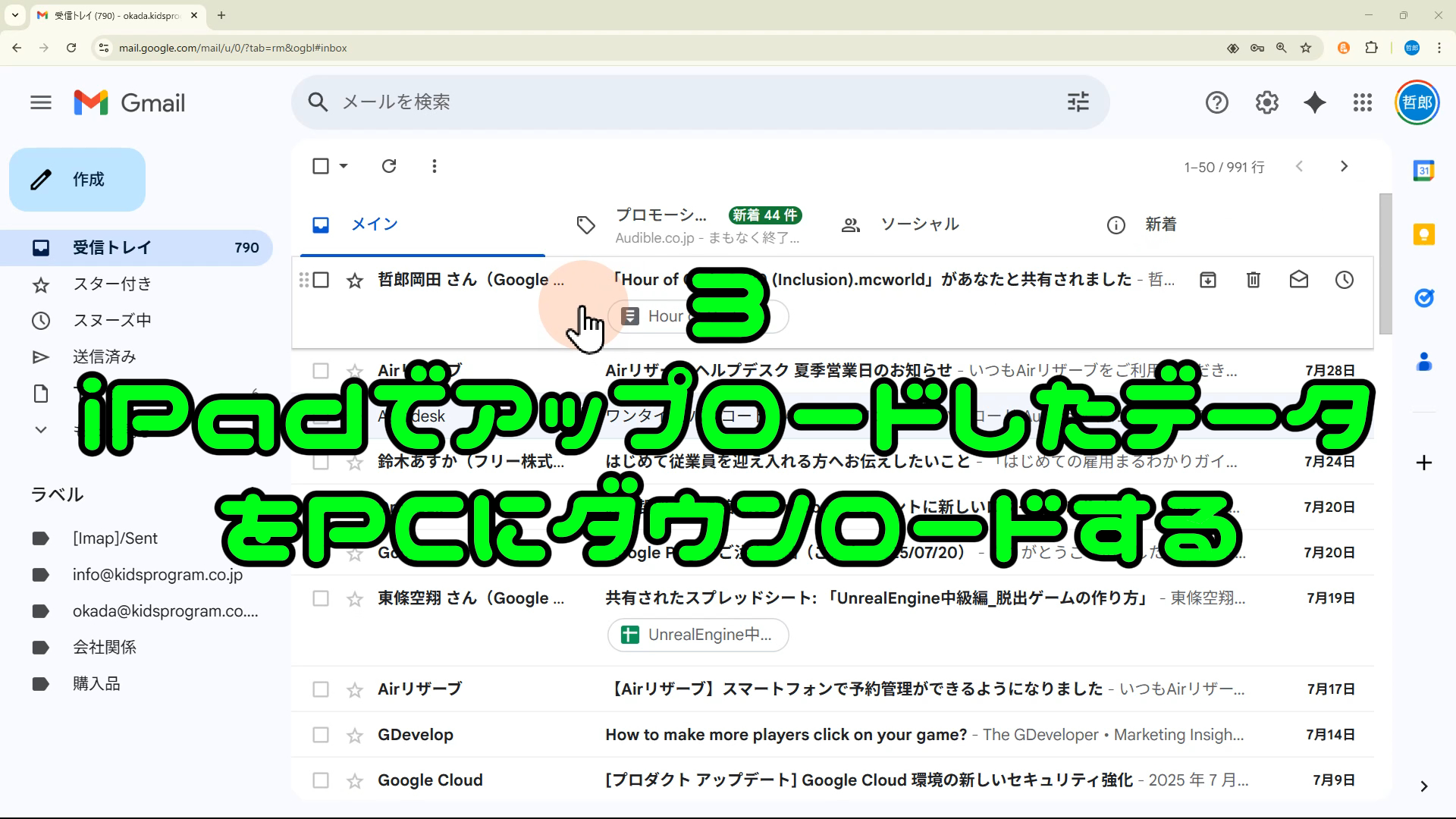Switch to the ソーシャル tab
1456x819 pixels.
pos(919,224)
